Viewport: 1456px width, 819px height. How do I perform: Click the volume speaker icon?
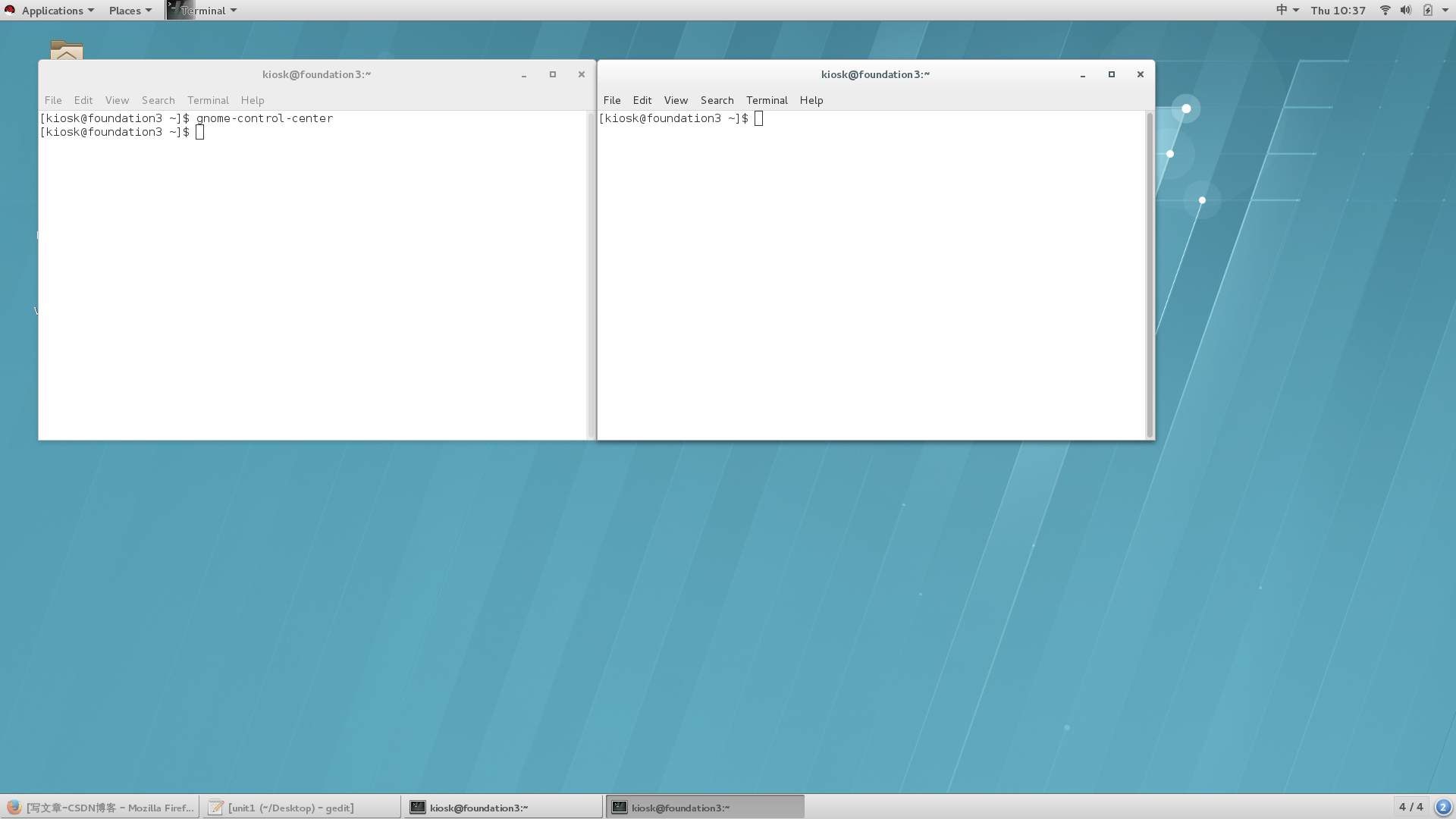pyautogui.click(x=1406, y=10)
